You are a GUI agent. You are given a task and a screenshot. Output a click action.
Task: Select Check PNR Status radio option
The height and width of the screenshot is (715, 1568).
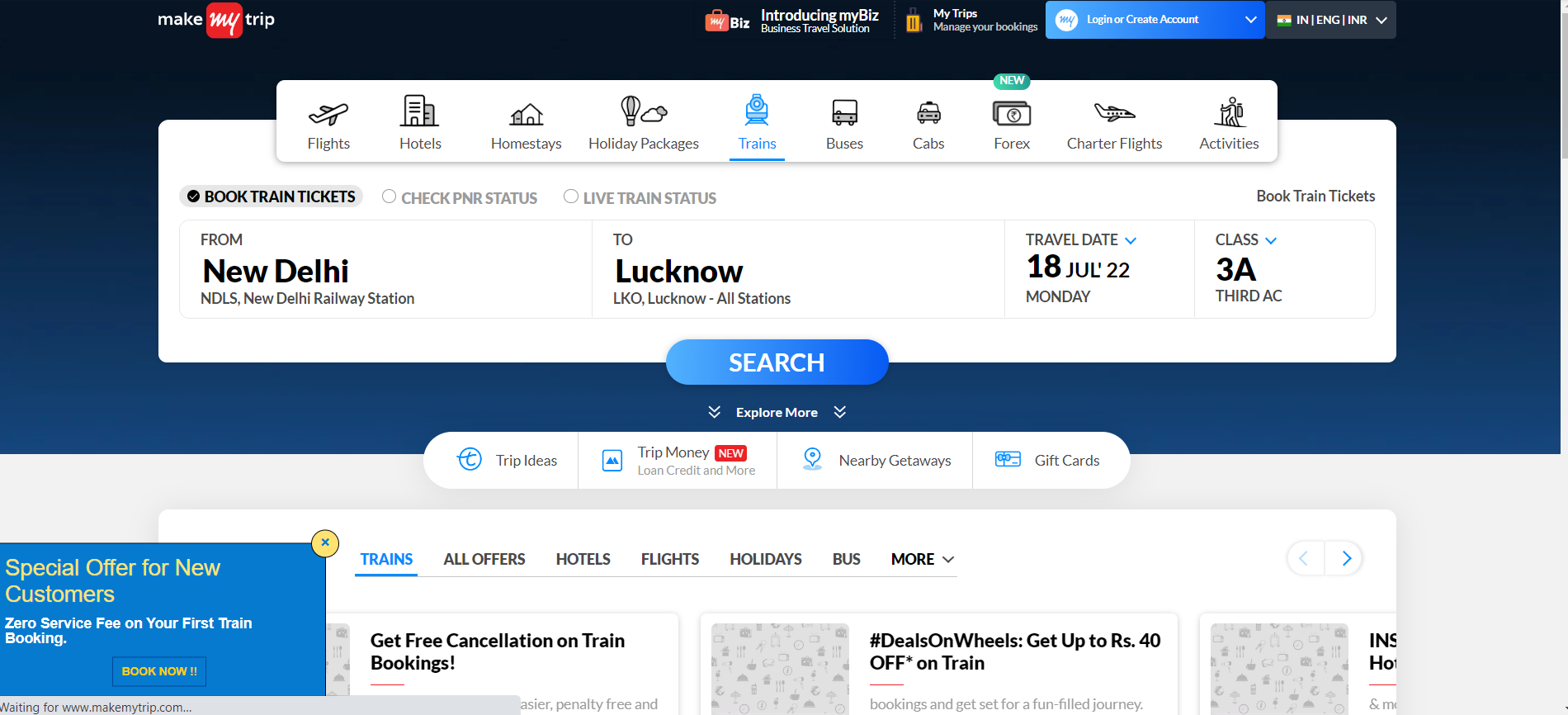460,197
